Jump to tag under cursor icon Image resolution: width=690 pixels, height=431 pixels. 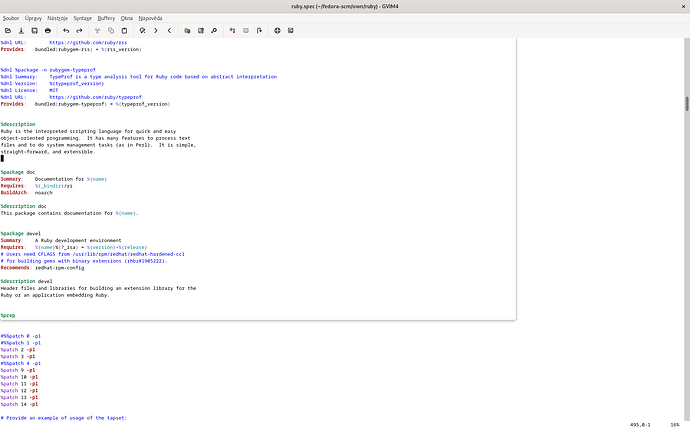pyautogui.click(x=259, y=30)
